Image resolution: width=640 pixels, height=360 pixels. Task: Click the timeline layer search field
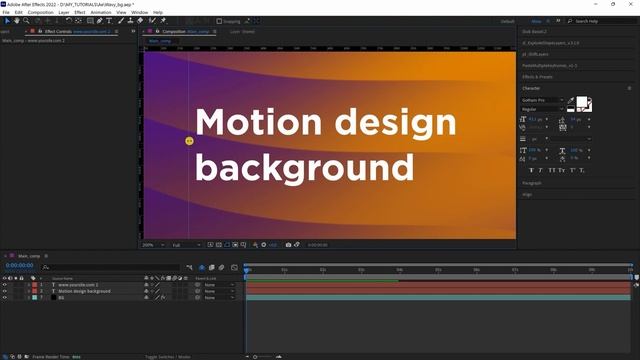[x=110, y=267]
